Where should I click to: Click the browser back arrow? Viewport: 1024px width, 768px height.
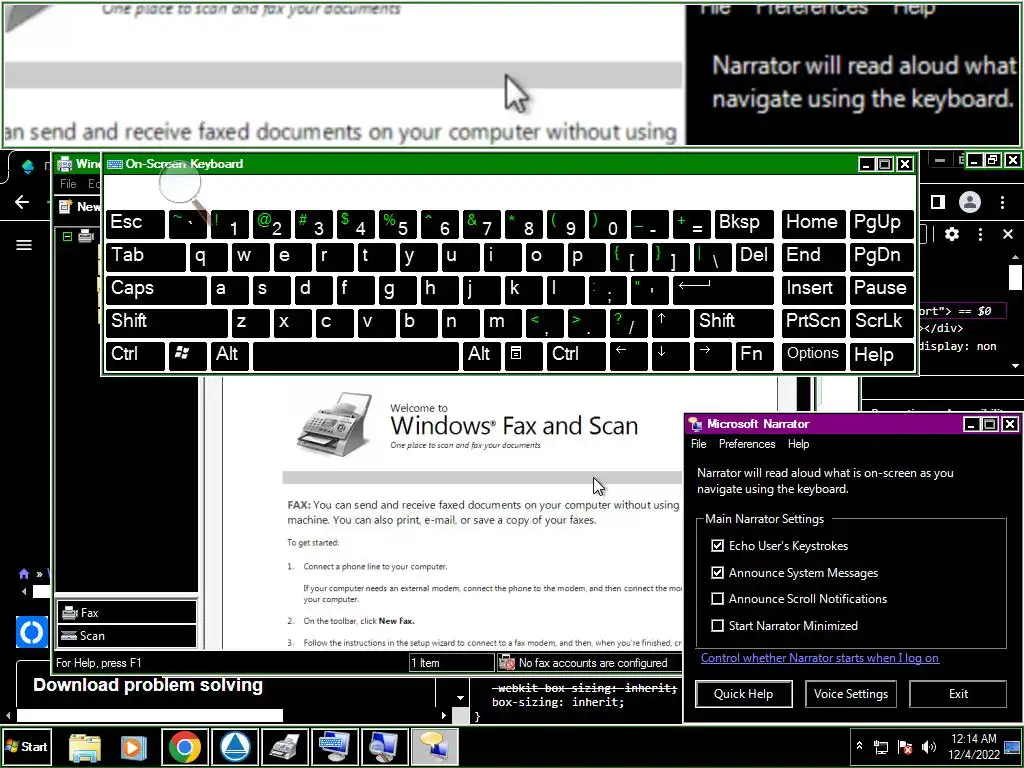[x=22, y=202]
